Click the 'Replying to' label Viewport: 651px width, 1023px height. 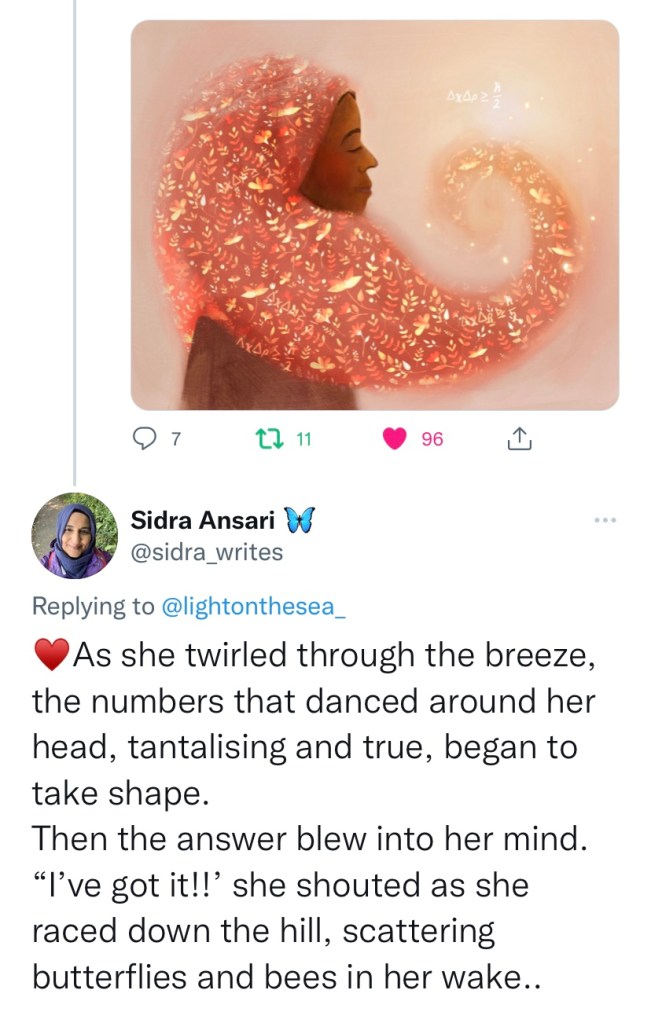click(93, 605)
